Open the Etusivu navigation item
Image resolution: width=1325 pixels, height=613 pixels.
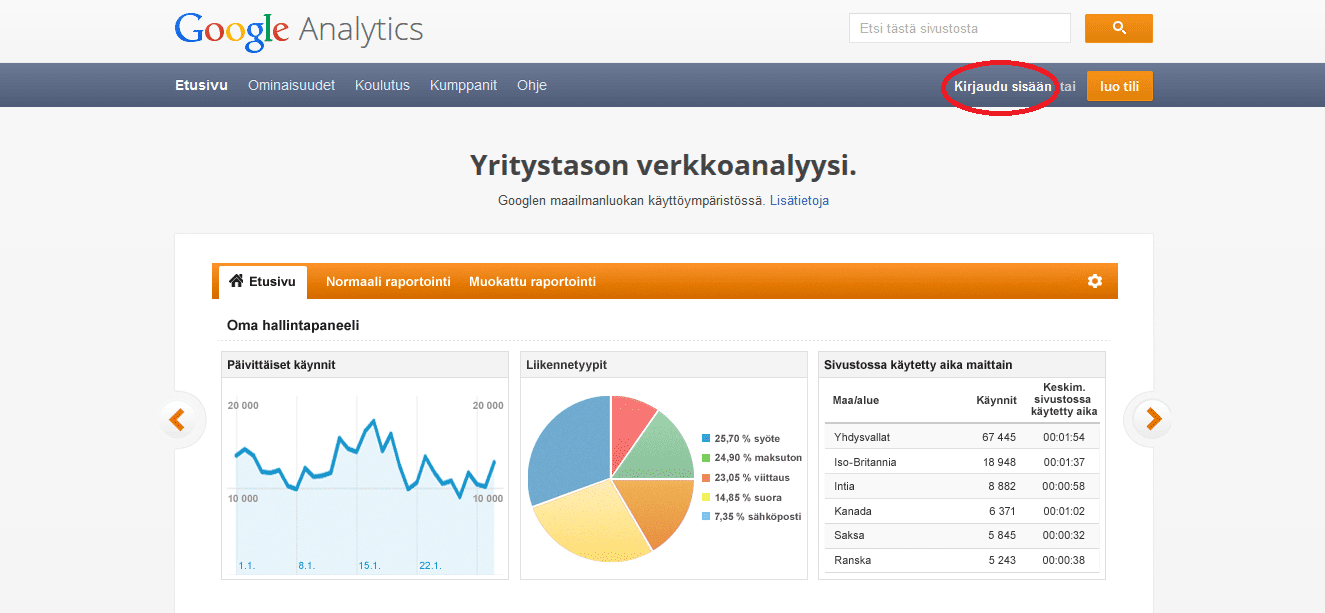(201, 85)
